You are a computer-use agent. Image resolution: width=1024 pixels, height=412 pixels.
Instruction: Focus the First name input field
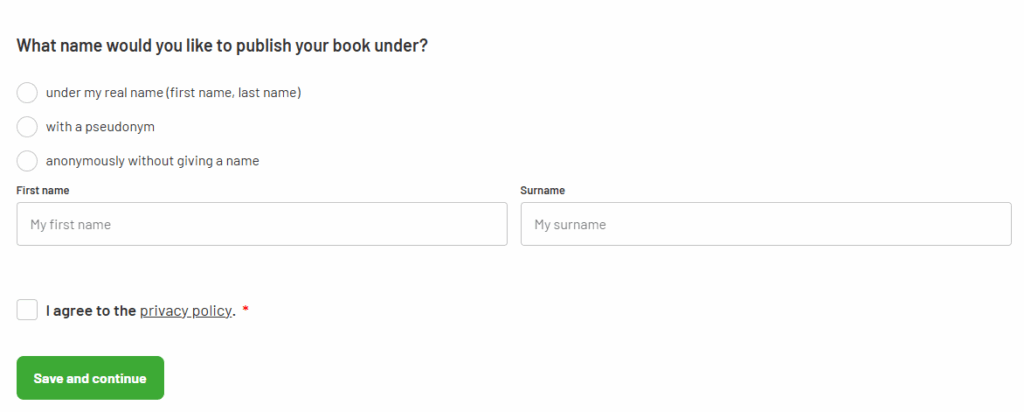(x=262, y=225)
